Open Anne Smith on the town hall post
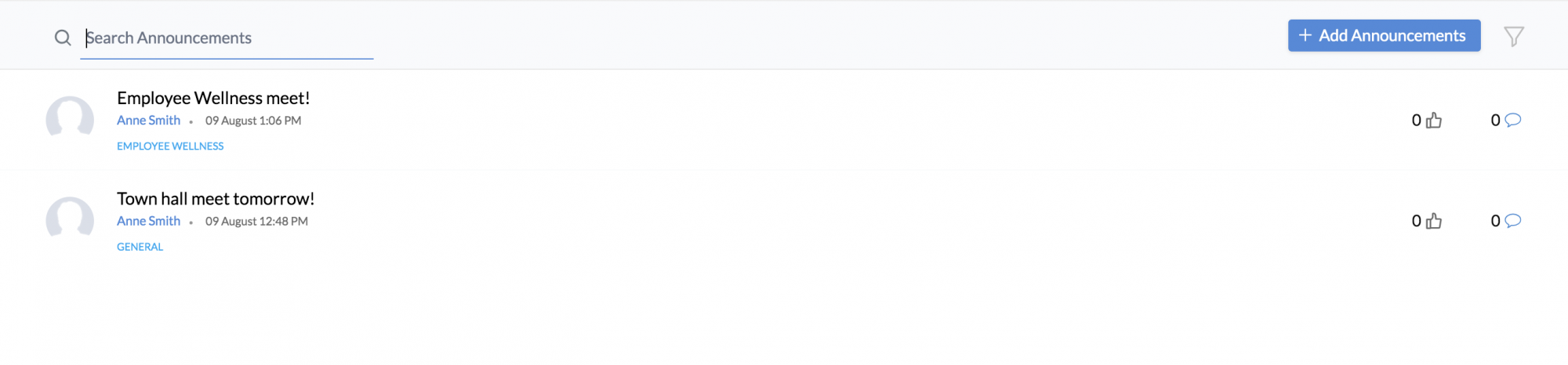1568x365 pixels. click(x=148, y=221)
